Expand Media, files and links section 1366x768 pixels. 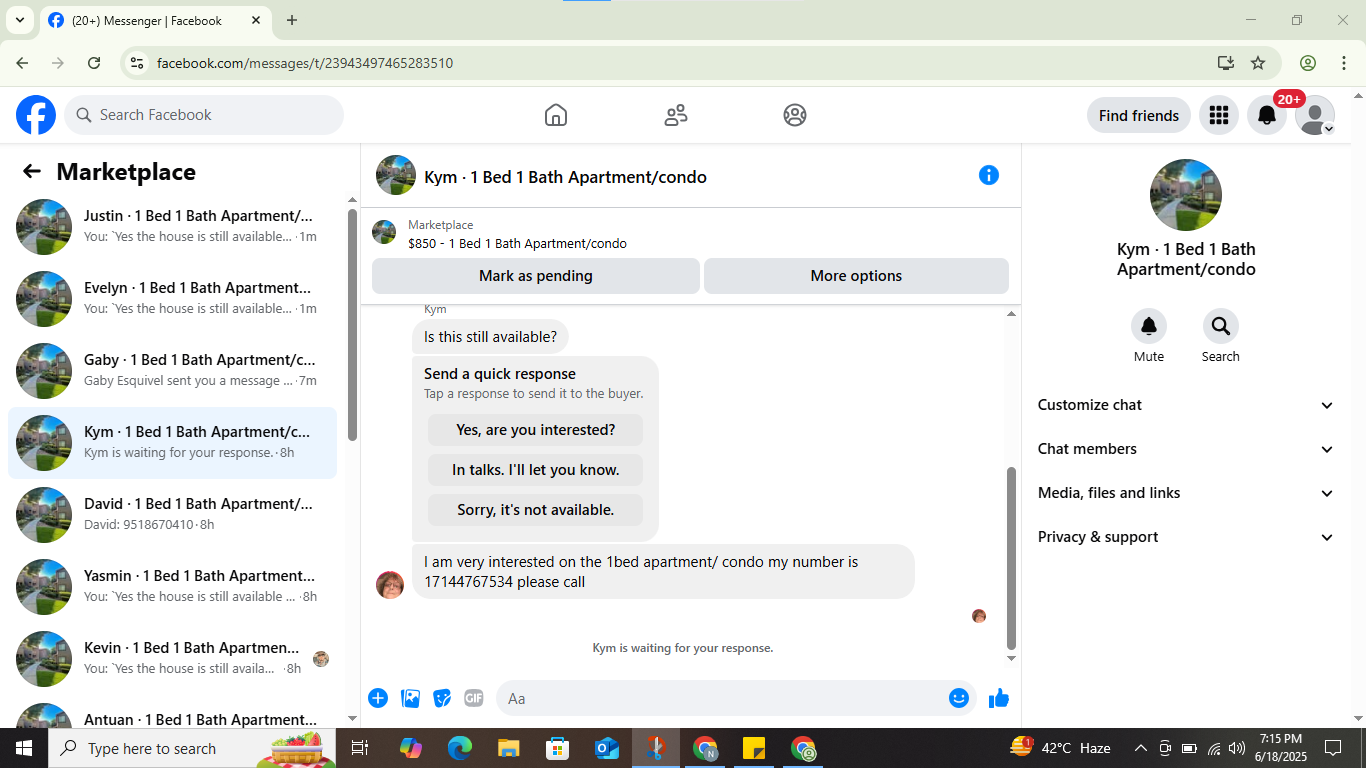[1186, 493]
